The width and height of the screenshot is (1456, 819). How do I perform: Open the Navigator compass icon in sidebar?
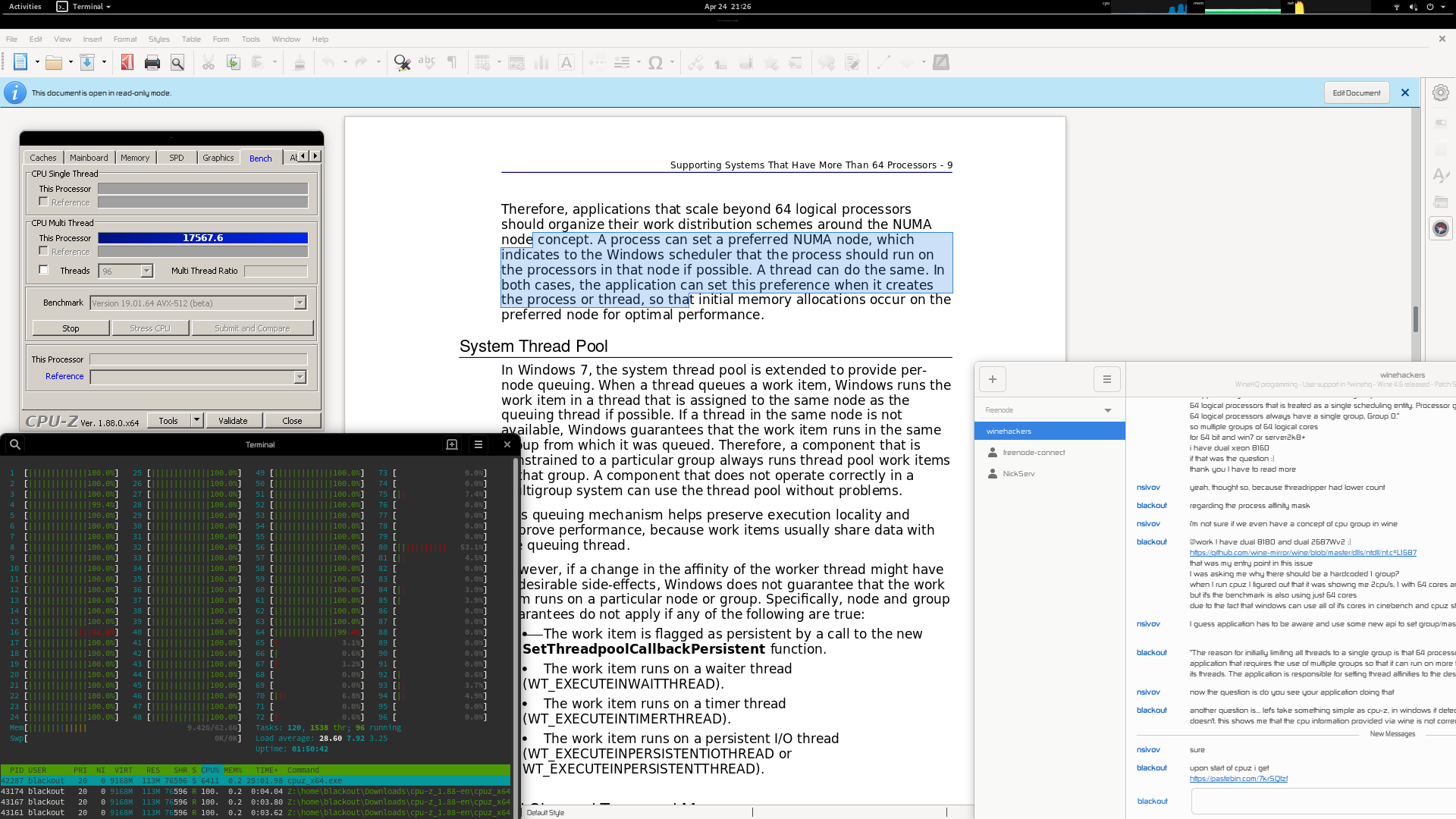point(1440,228)
